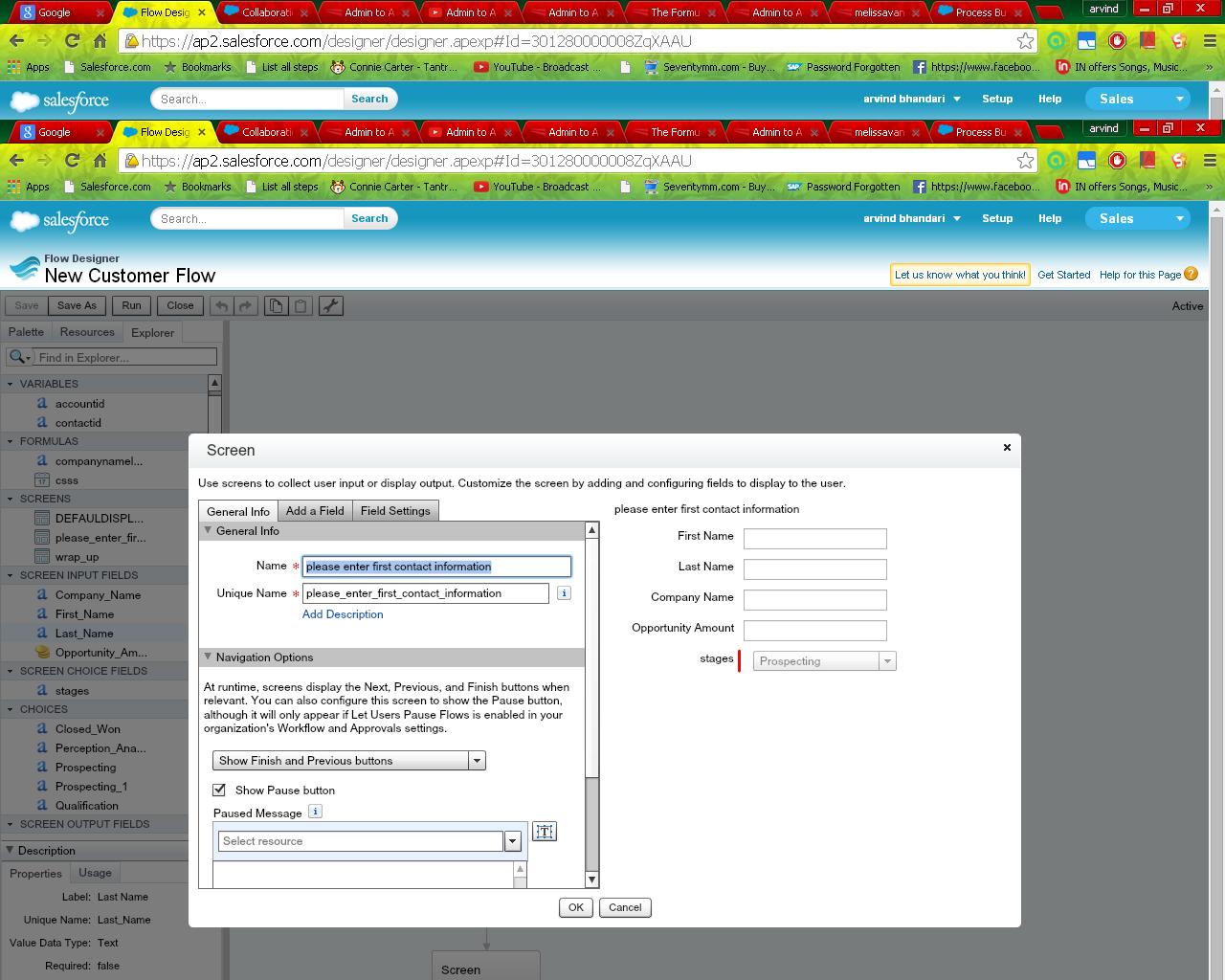Click the dialog's General Info pane scroll-down arrow

pyautogui.click(x=591, y=880)
